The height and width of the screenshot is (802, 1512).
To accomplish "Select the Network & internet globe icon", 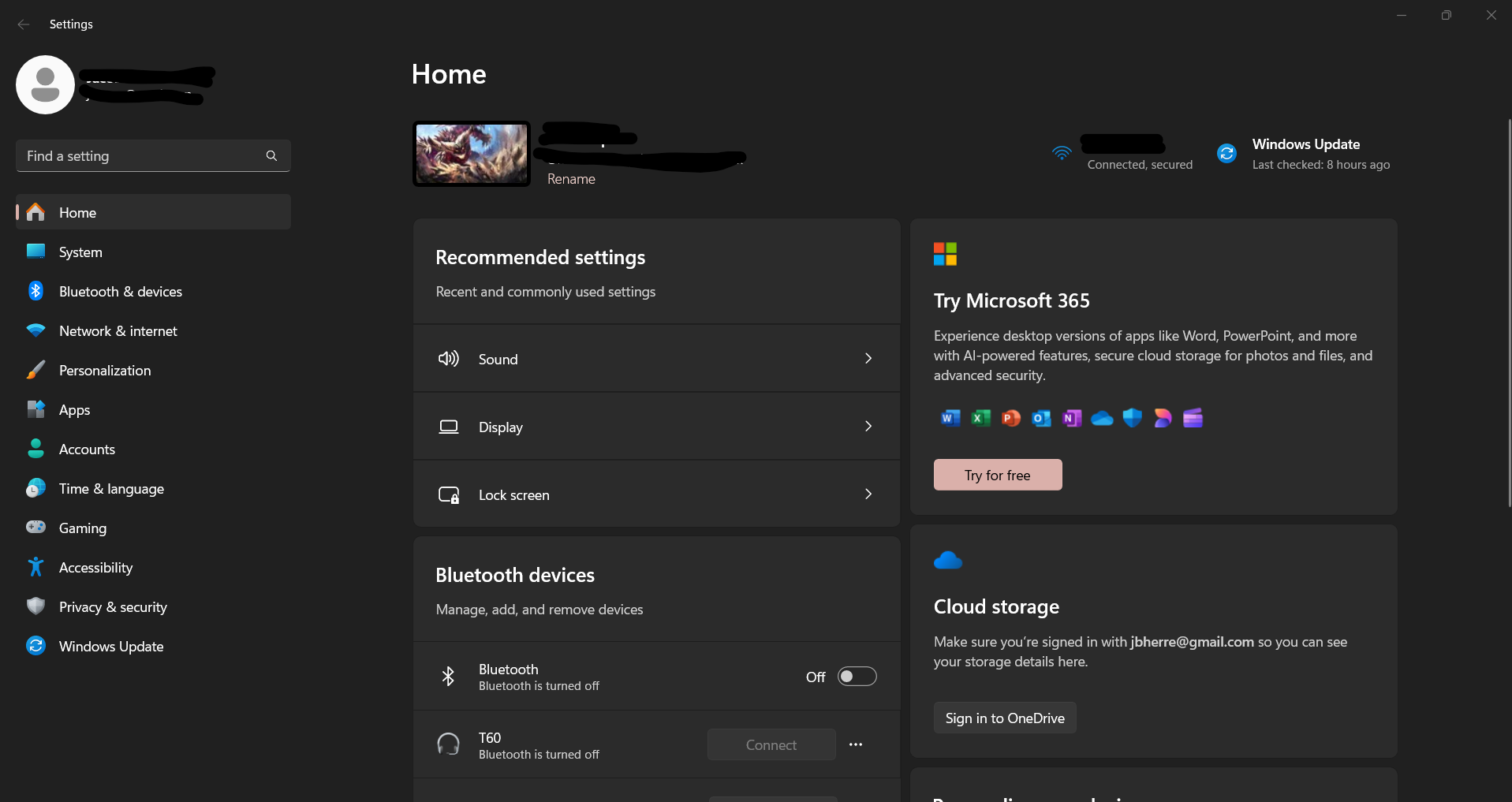I will (35, 330).
